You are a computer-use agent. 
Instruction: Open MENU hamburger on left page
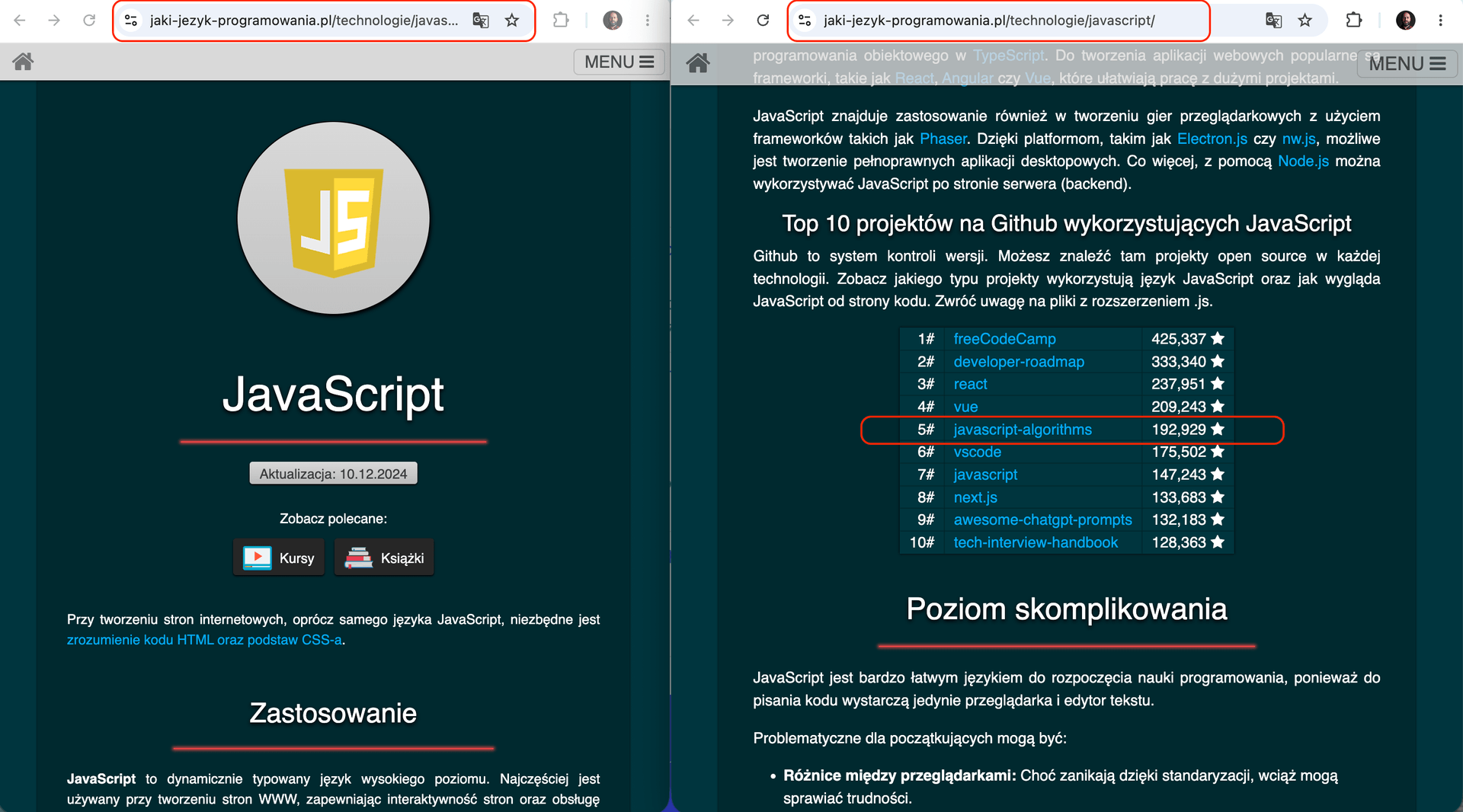tap(619, 62)
